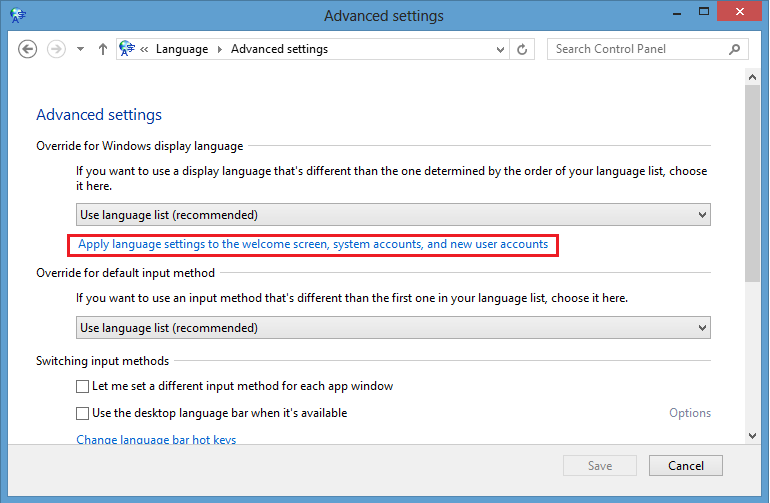This screenshot has width=770, height=503.
Task: Open Apply language settings to welcome screen link
Action: point(313,244)
